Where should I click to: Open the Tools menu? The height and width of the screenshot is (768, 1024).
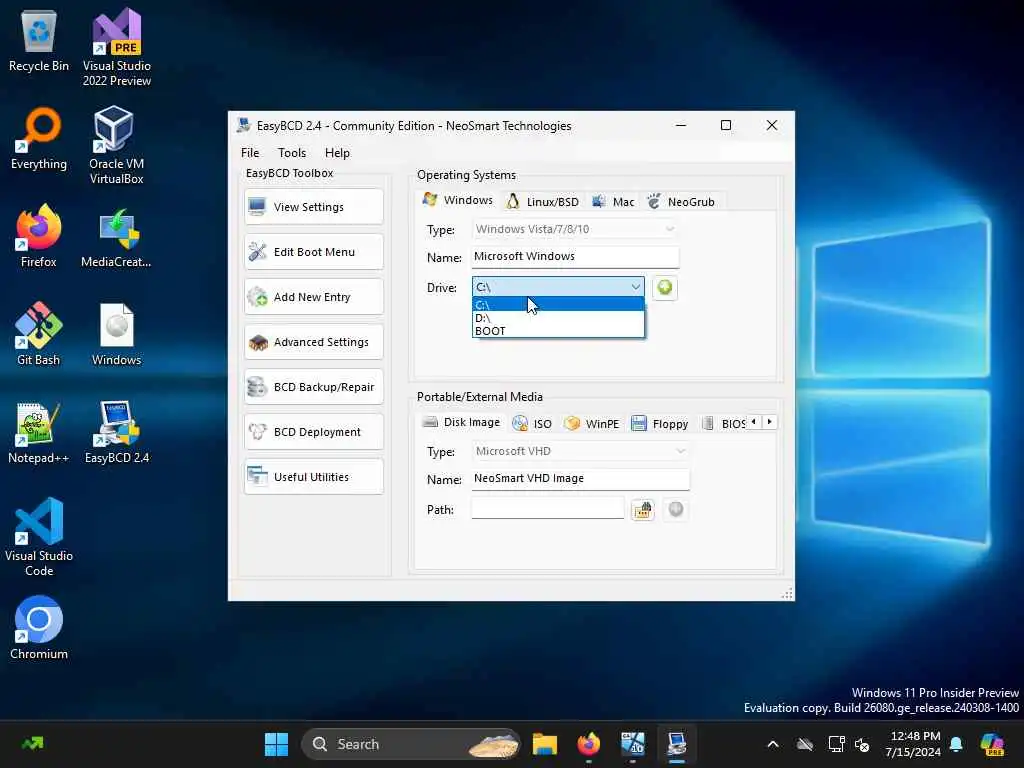(x=292, y=153)
